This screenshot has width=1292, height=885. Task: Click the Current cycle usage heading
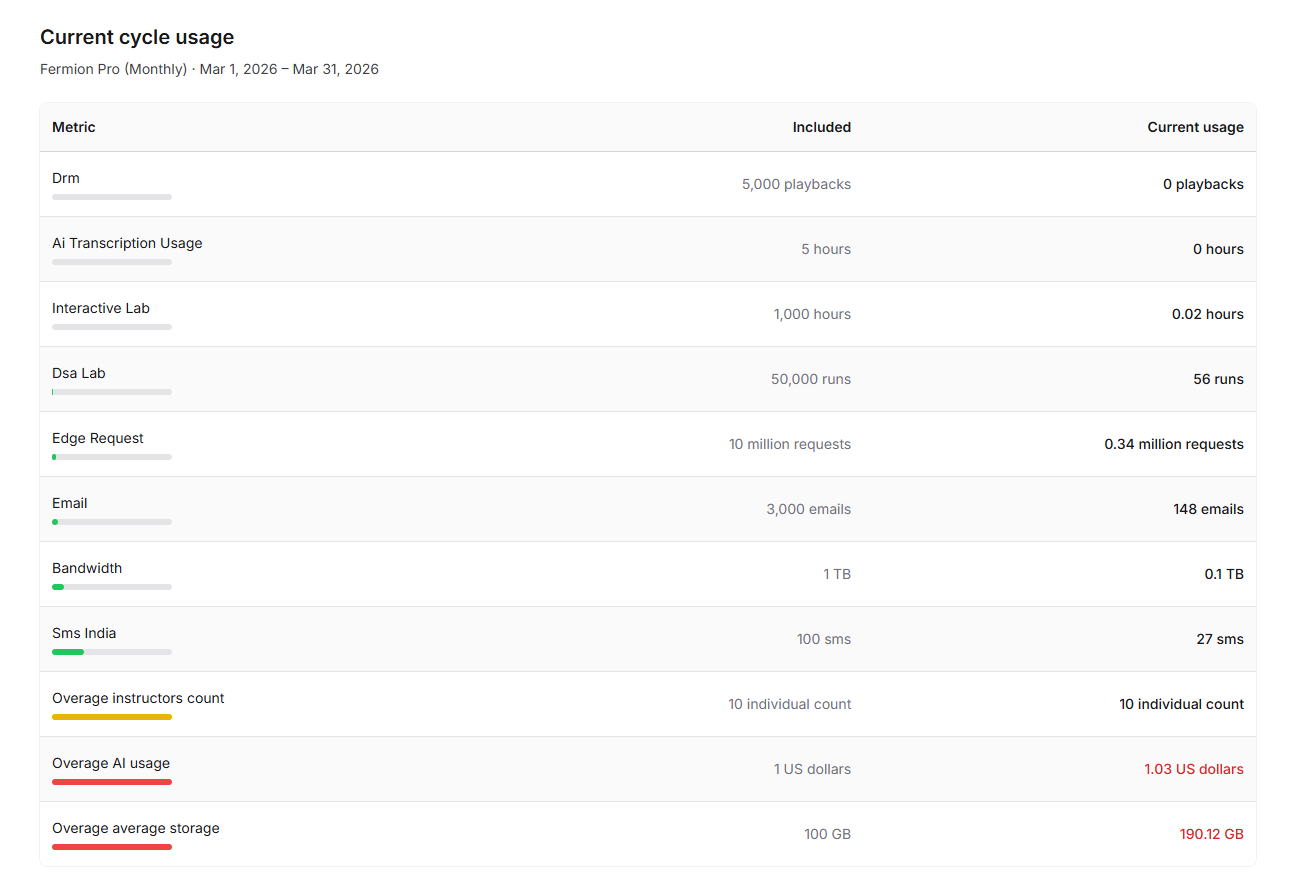(x=137, y=37)
